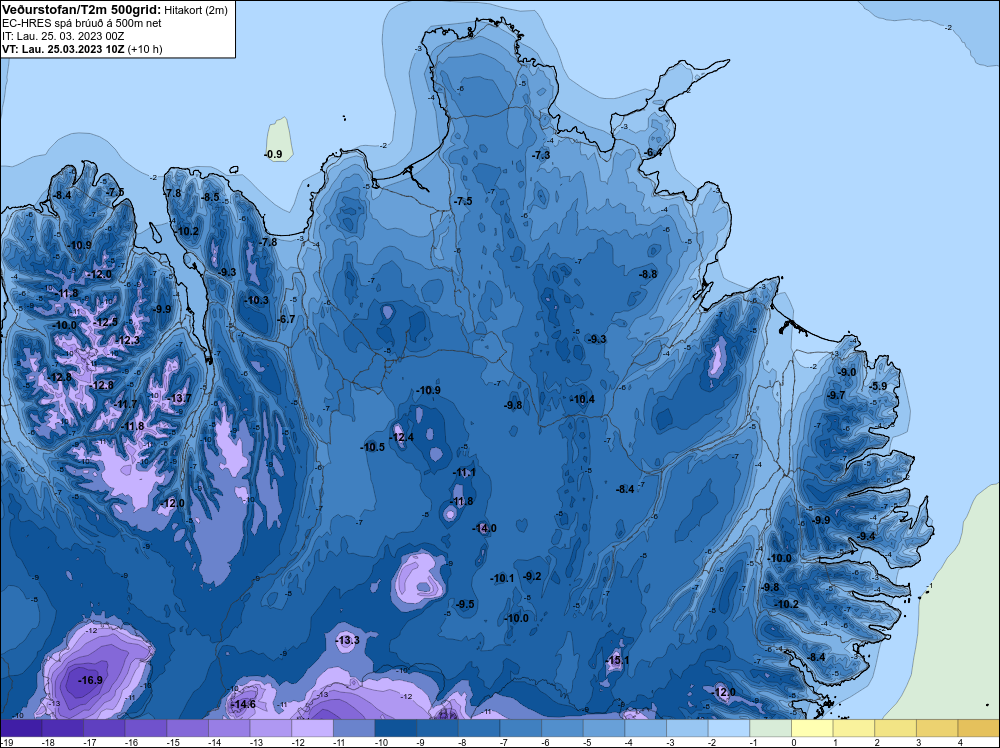
Task: Pick the orange legend swatch to the right of label 4
Action: [979, 728]
